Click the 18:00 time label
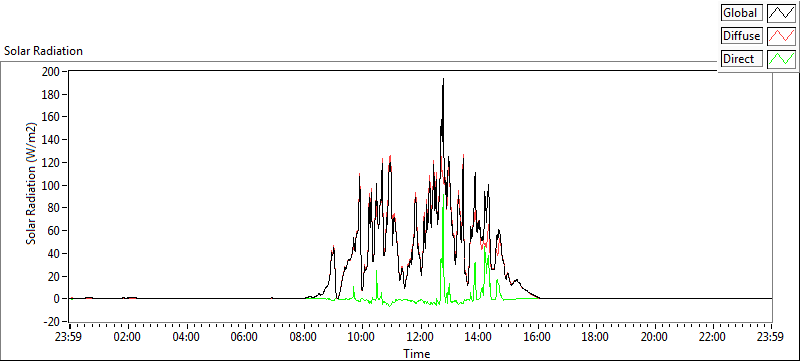This screenshot has width=800, height=361. 595,337
